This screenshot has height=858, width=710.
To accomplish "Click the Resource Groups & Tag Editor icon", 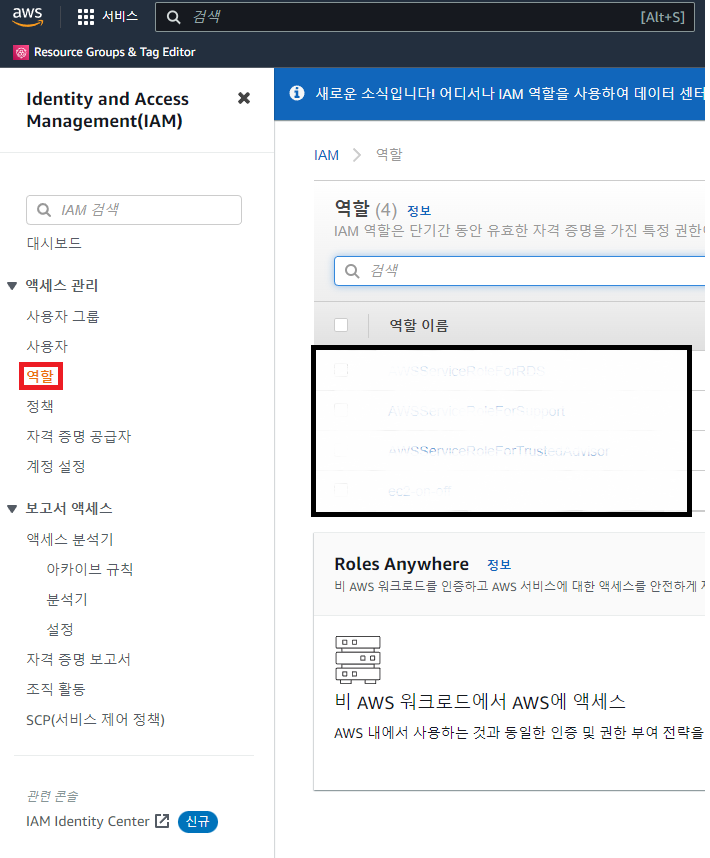I will (21, 53).
